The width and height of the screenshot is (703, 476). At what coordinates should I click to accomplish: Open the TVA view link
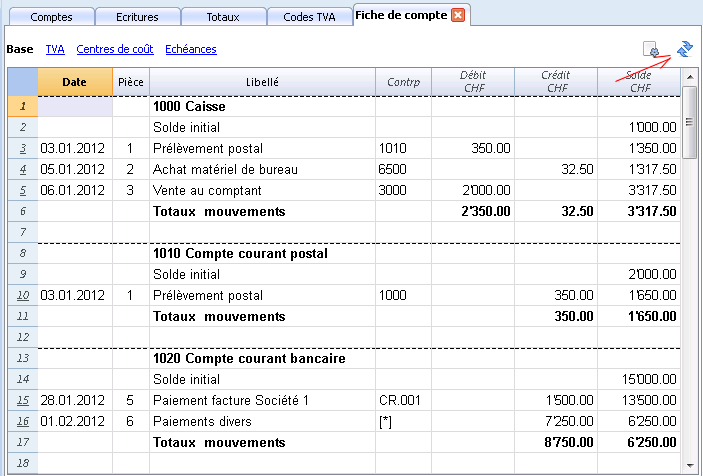(55, 49)
